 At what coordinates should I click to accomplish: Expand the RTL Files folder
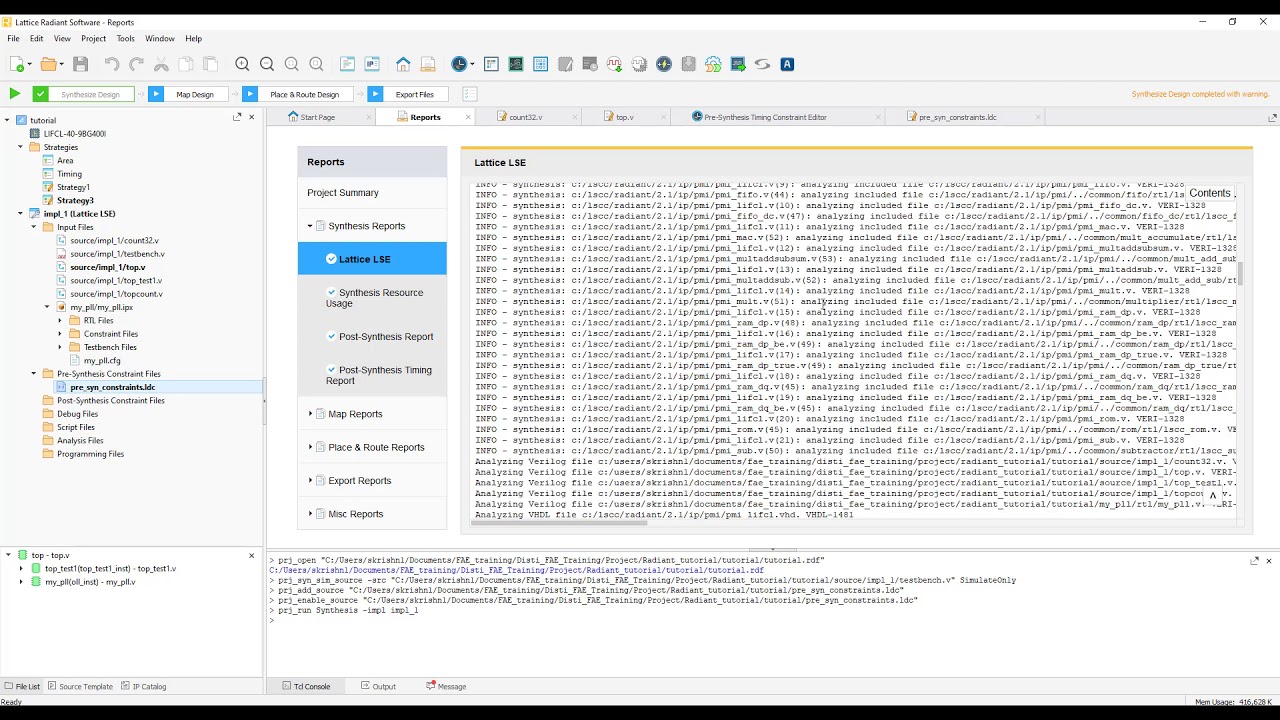pos(60,321)
